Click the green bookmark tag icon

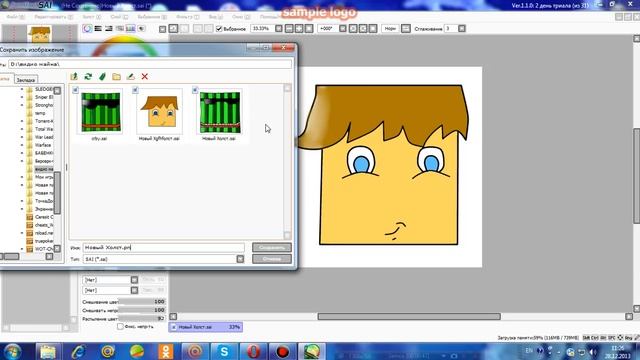102,76
